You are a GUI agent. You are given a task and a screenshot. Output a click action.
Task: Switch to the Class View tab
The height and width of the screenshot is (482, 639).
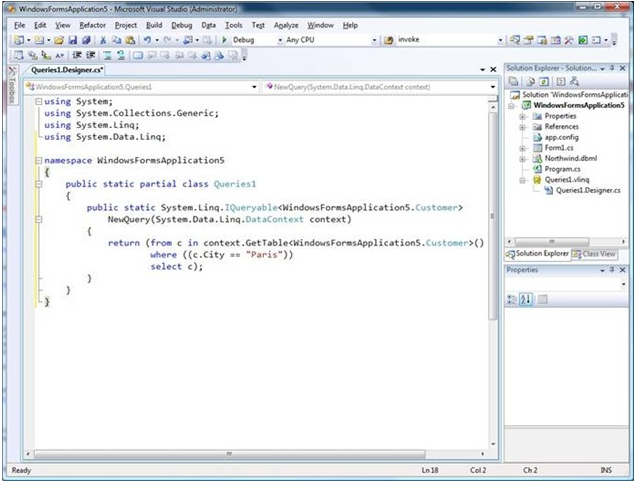[x=595, y=254]
